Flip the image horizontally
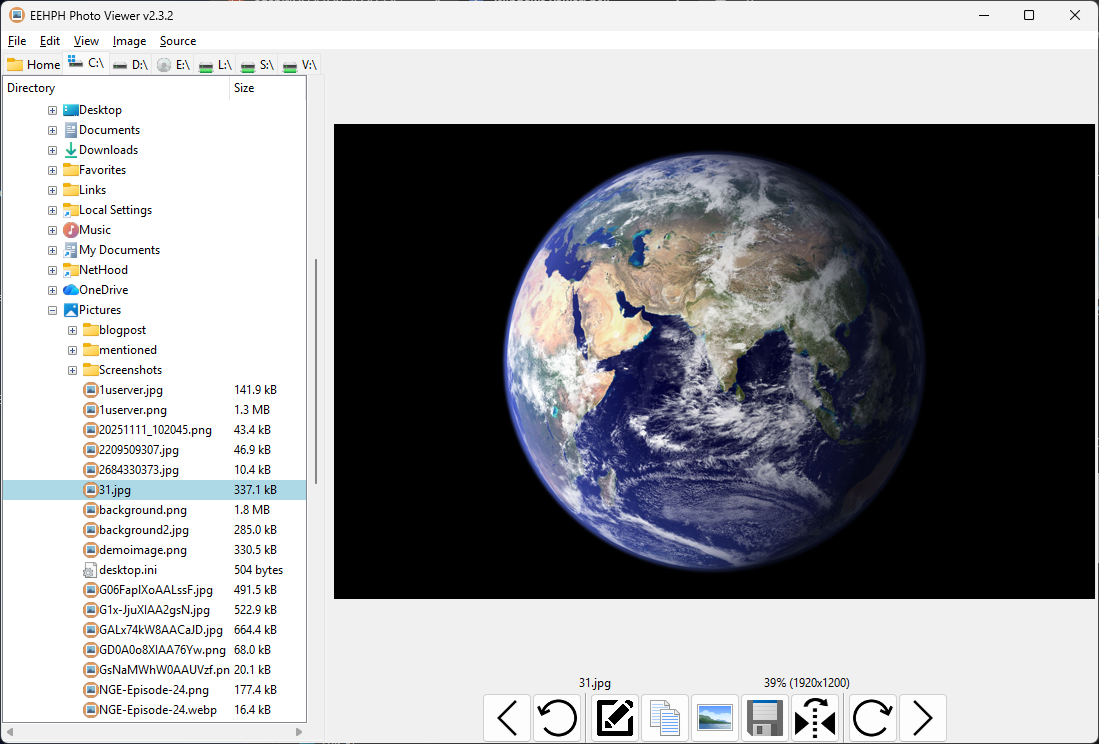1099x744 pixels. point(815,718)
